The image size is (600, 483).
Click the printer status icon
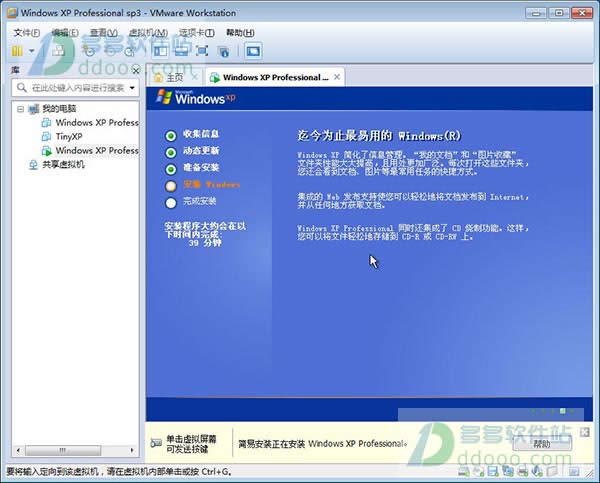(x=523, y=472)
